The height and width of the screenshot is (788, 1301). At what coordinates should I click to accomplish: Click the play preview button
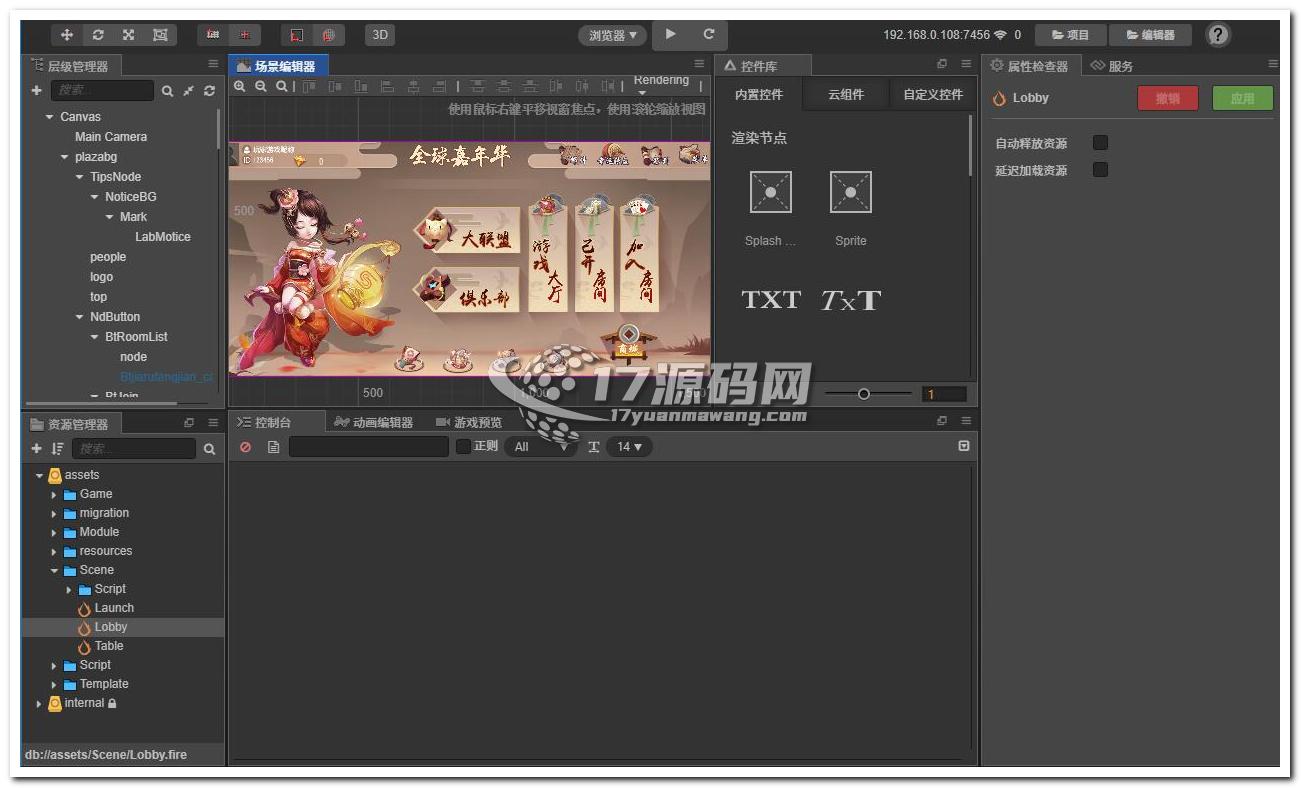670,35
